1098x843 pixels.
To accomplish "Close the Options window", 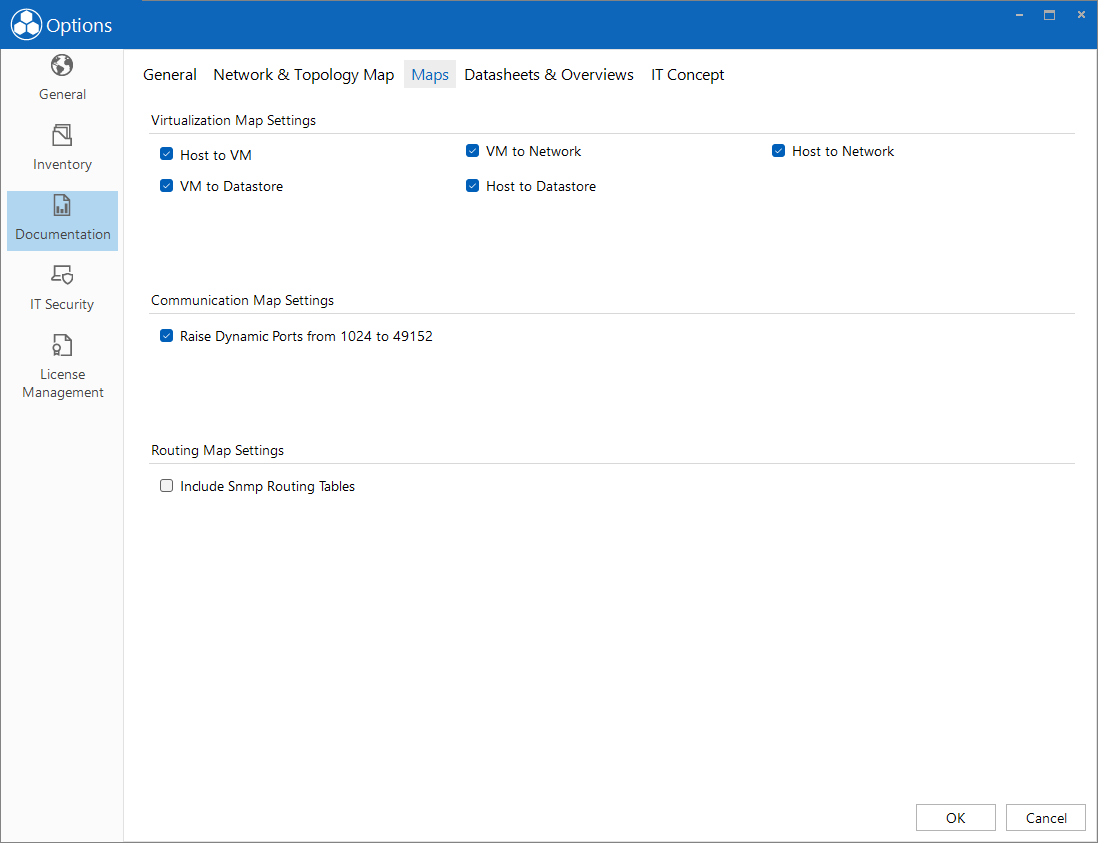I will (1081, 15).
